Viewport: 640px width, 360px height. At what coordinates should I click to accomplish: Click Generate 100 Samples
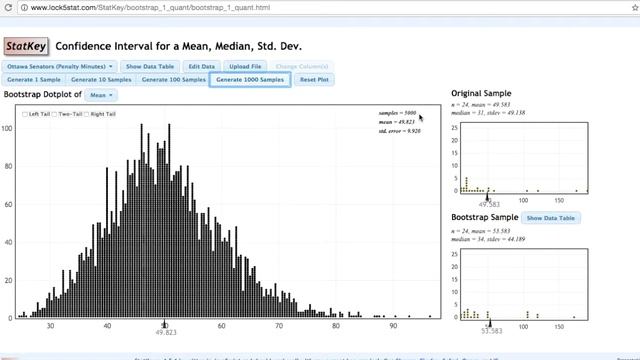pos(173,80)
